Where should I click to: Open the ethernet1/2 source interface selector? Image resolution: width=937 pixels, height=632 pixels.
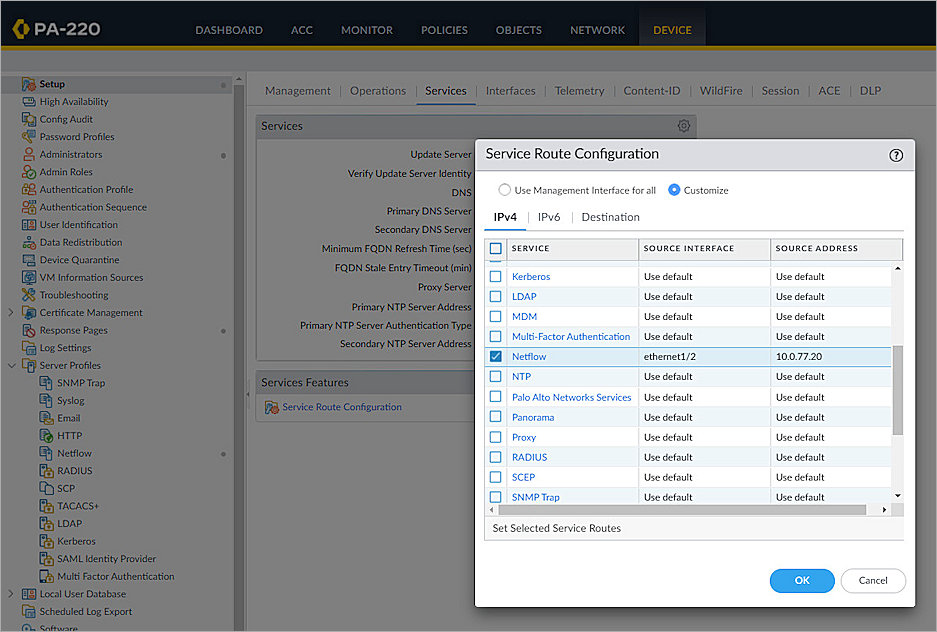click(x=660, y=356)
